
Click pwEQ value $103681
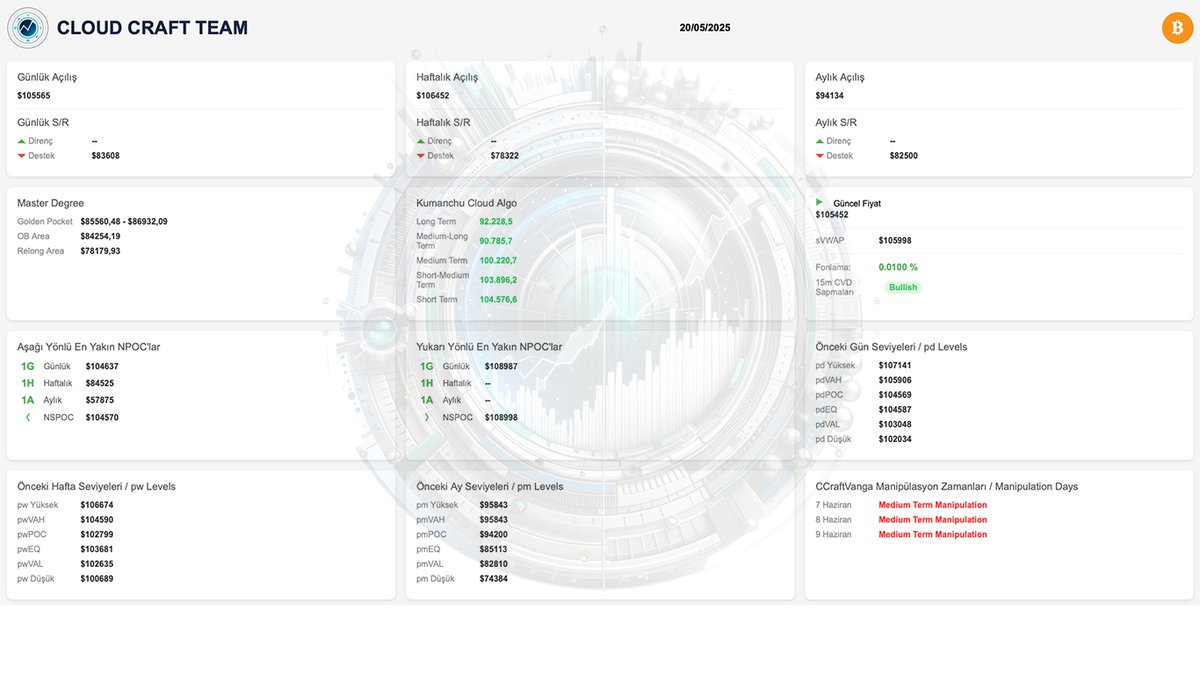97,549
